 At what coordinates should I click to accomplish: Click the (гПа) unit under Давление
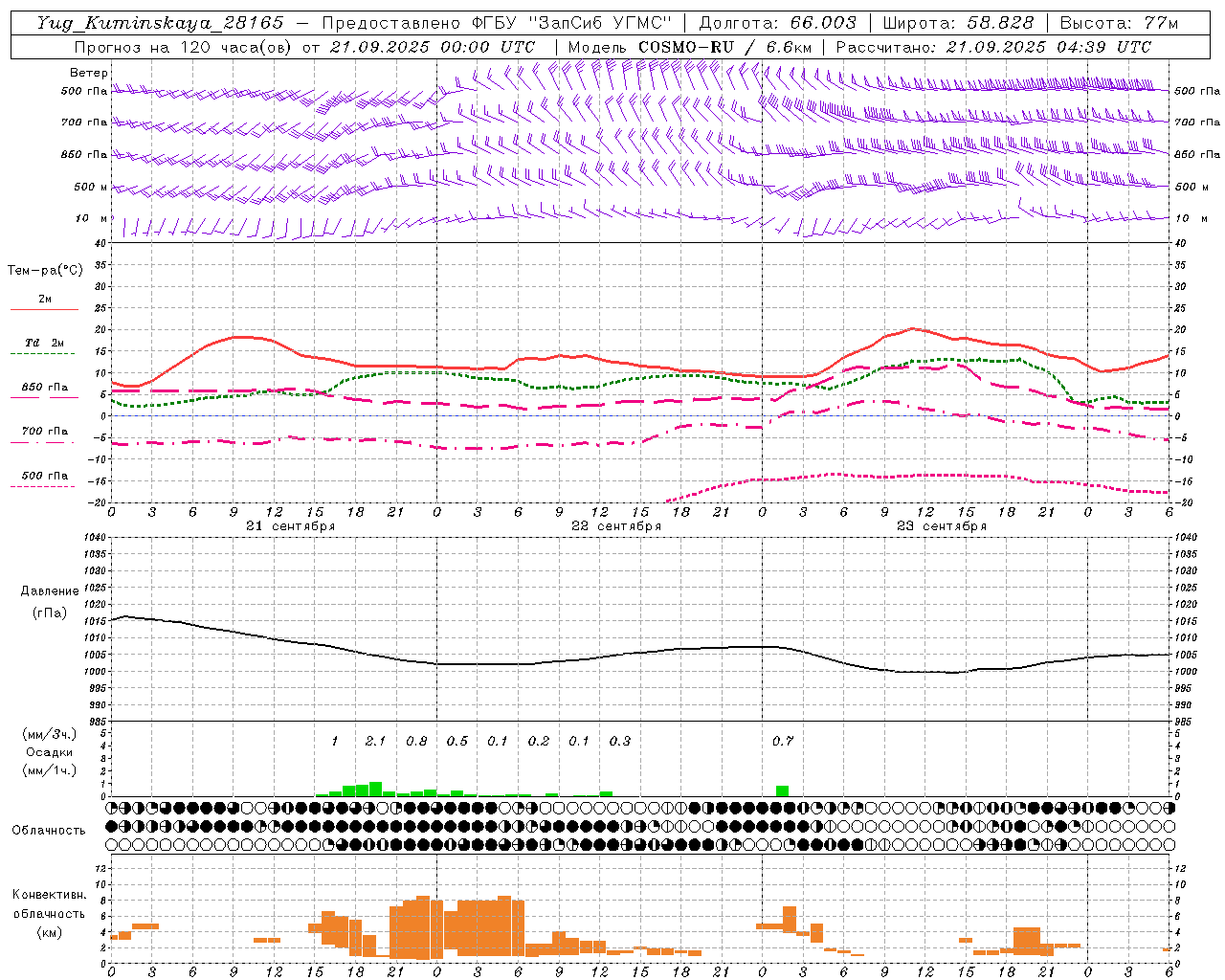(50, 612)
